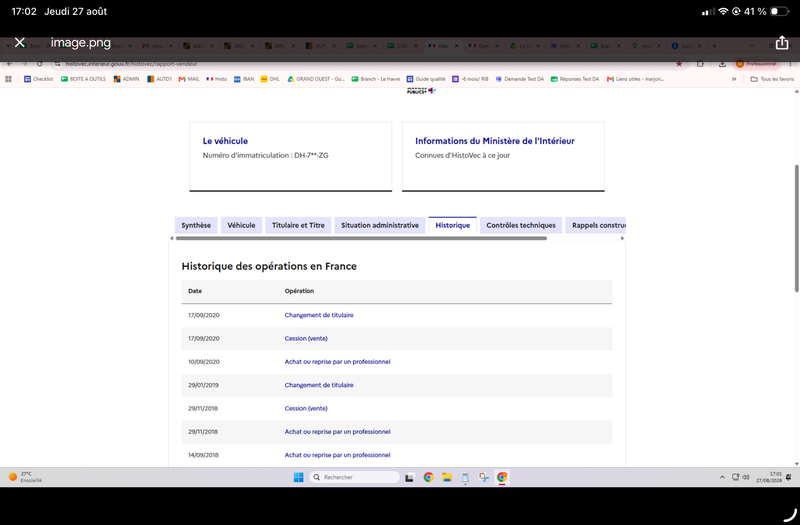This screenshot has width=800, height=525.
Task: Click the volume icon in system tray
Action: pyautogui.click(x=745, y=477)
